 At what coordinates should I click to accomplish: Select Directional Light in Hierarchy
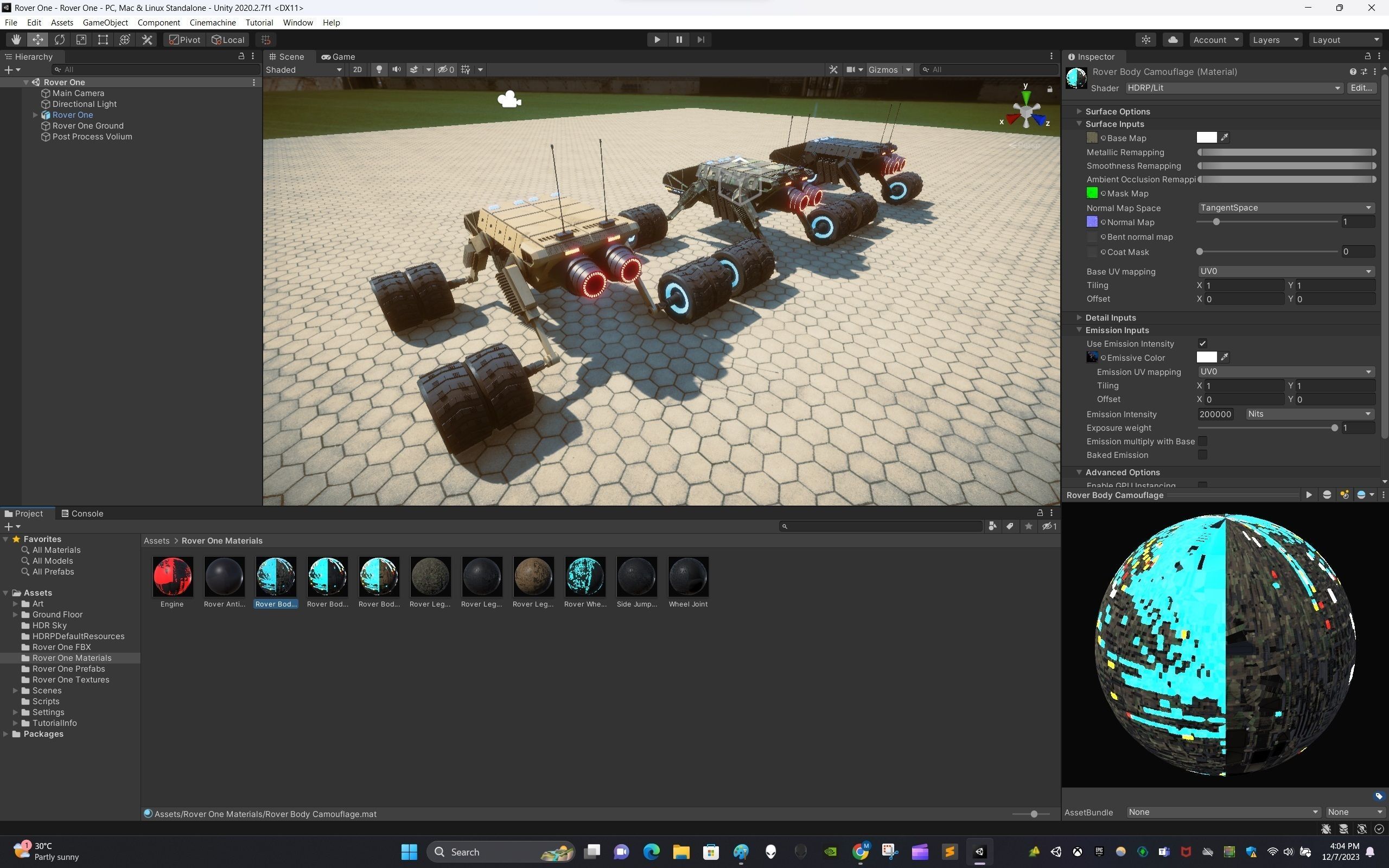pyautogui.click(x=85, y=104)
